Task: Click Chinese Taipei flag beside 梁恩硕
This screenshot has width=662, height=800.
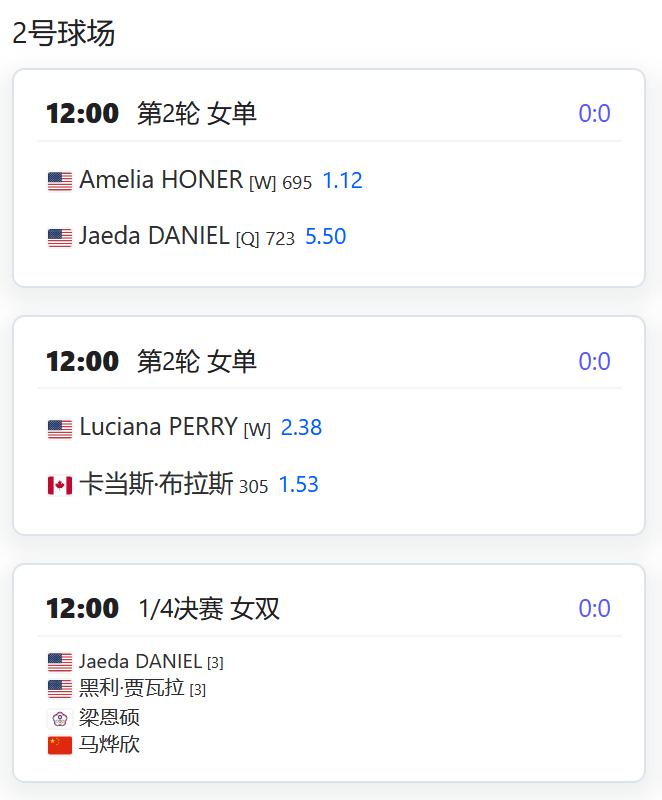Action: click(60, 719)
